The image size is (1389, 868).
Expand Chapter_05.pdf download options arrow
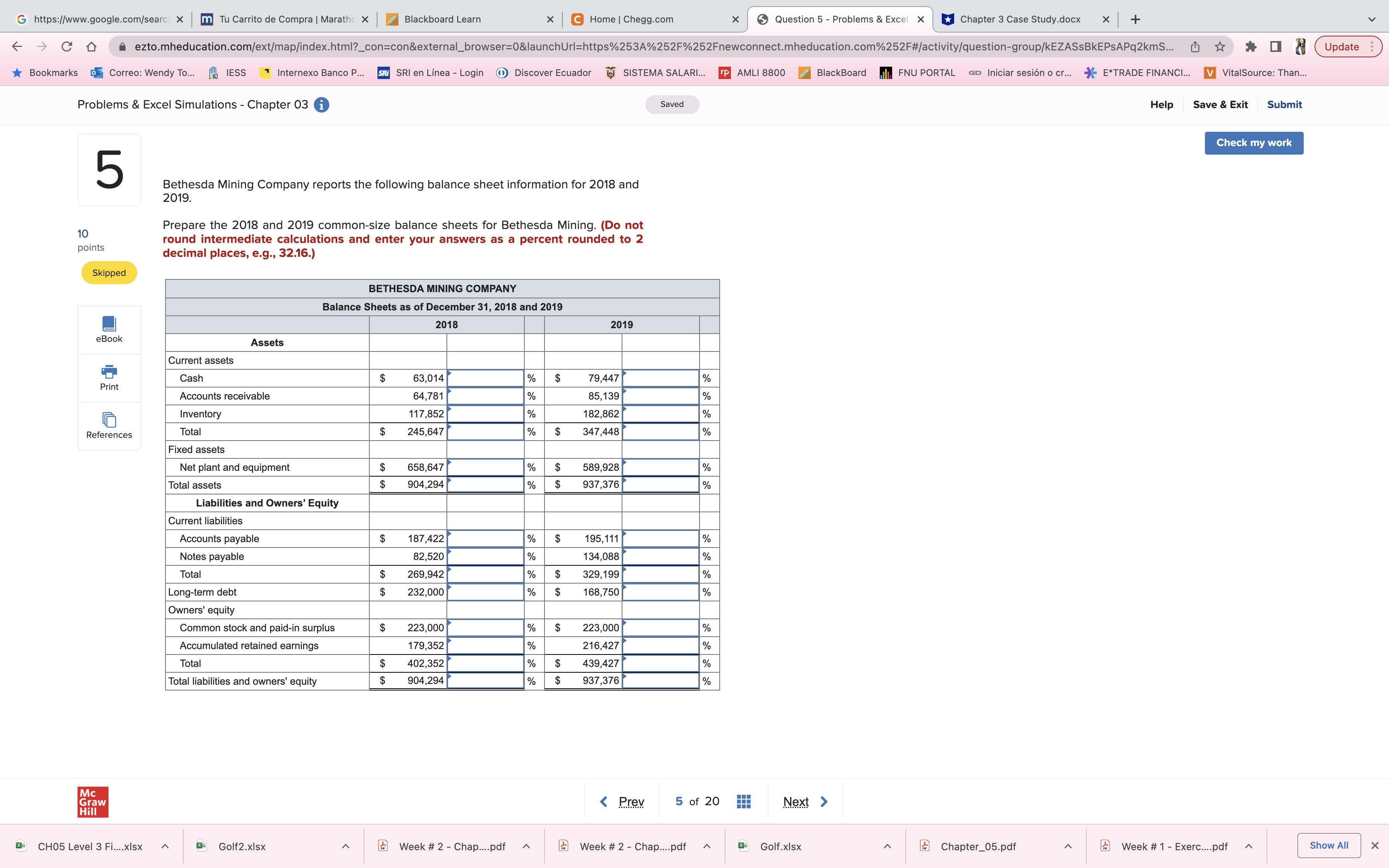[1068, 846]
